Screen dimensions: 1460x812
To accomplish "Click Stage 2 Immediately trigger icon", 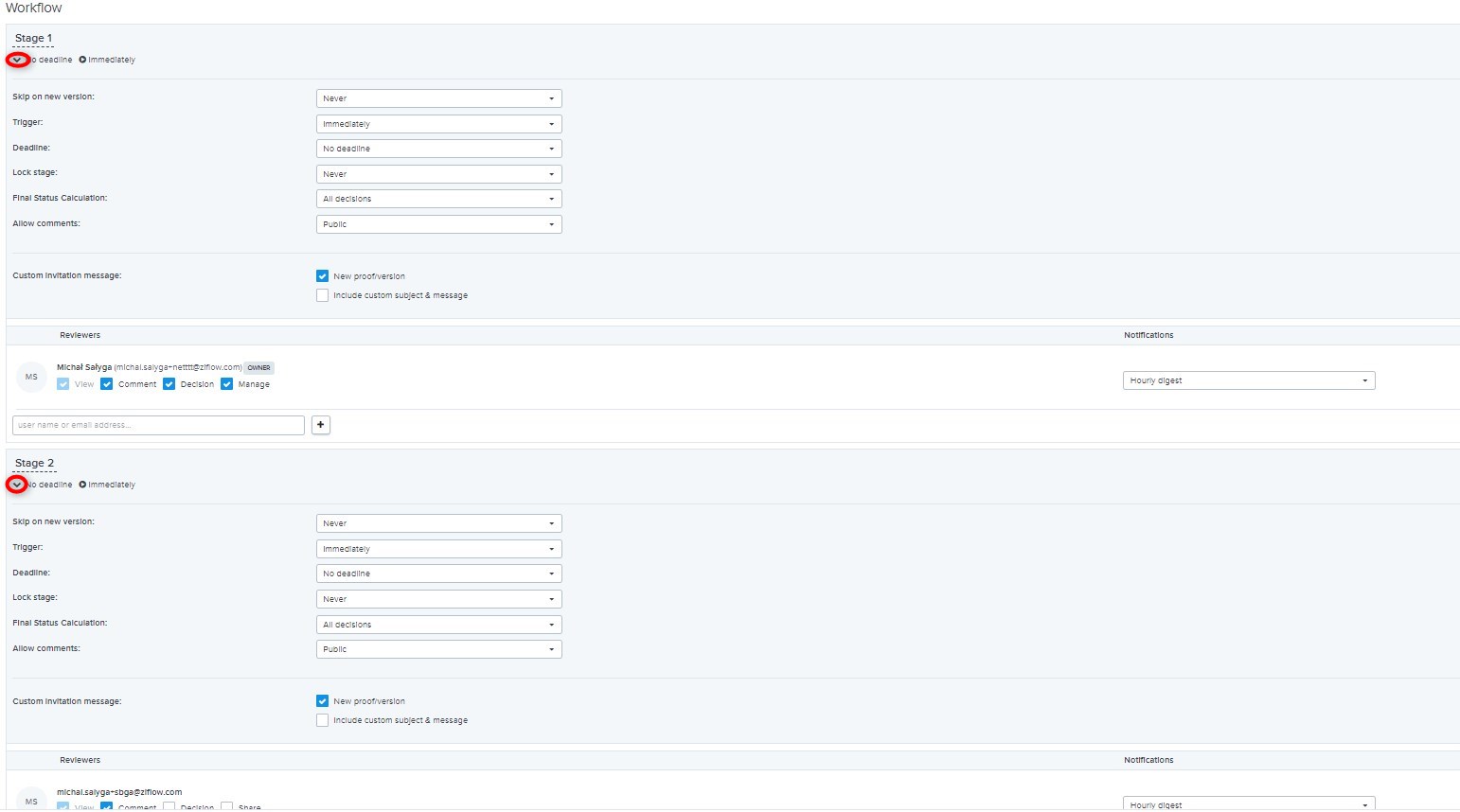I will point(82,485).
